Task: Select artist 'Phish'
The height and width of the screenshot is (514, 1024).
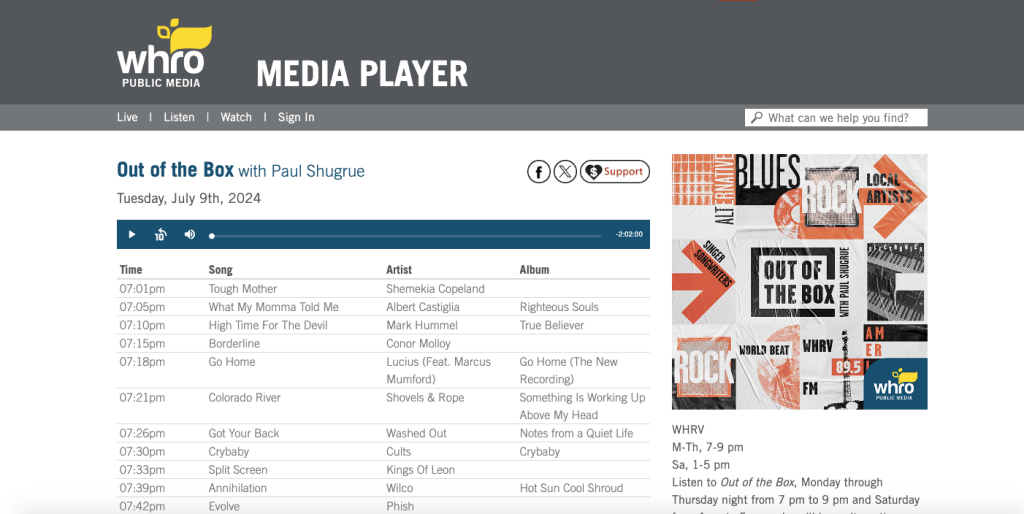Action: point(400,506)
